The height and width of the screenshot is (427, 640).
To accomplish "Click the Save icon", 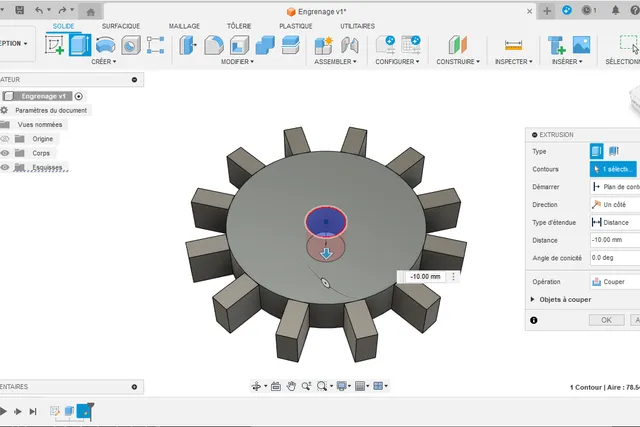I will (x=19, y=10).
